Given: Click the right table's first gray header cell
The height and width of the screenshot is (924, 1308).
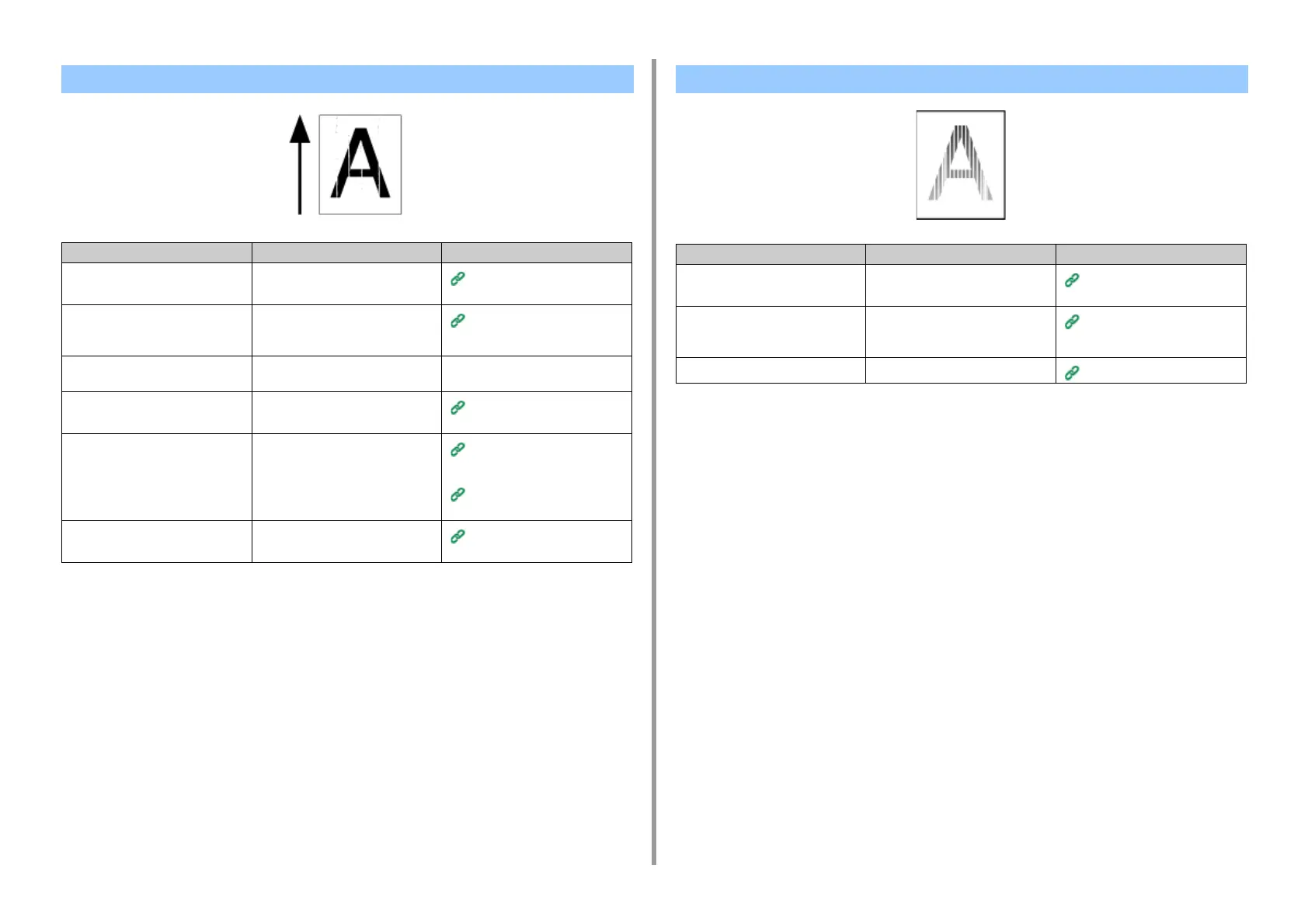Looking at the screenshot, I should (771, 254).
